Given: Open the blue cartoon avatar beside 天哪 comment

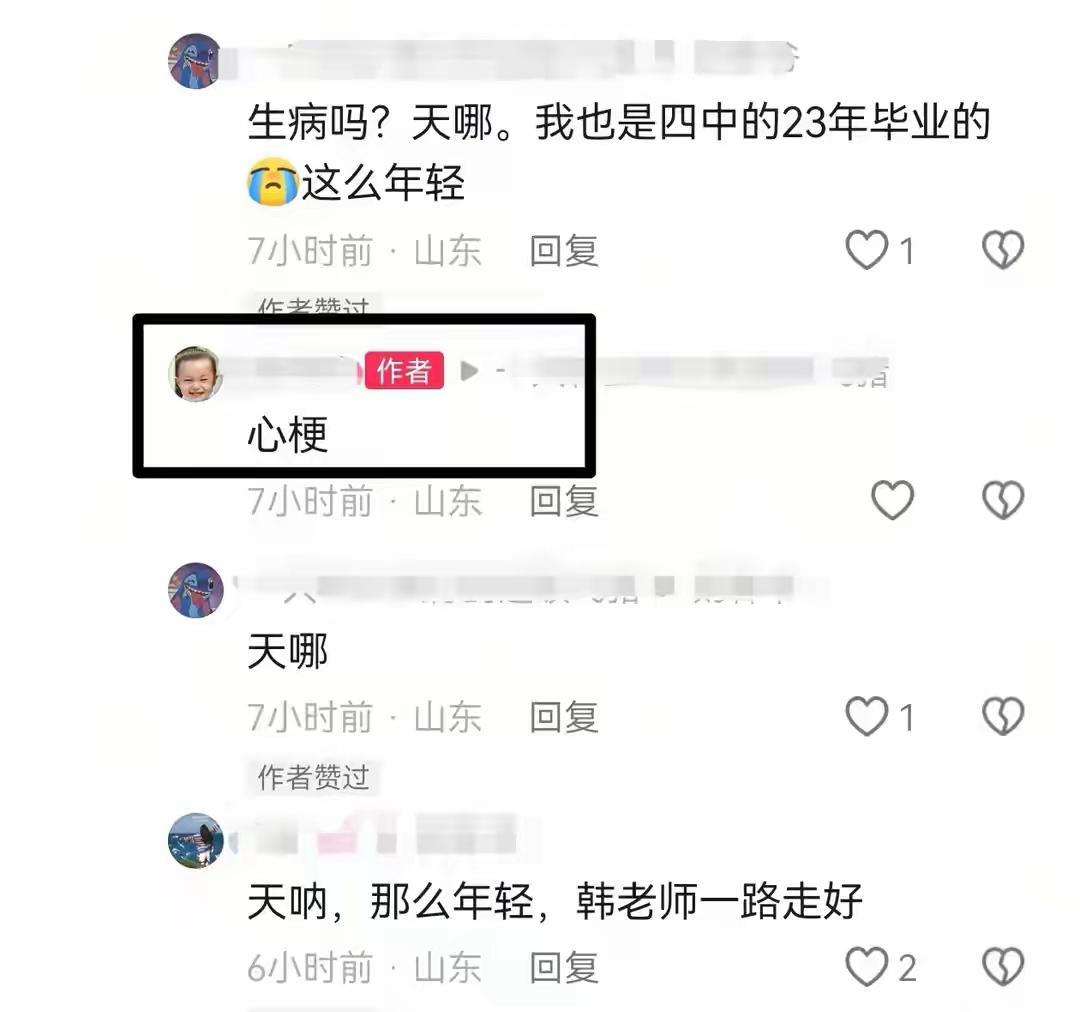Looking at the screenshot, I should pos(196,590).
